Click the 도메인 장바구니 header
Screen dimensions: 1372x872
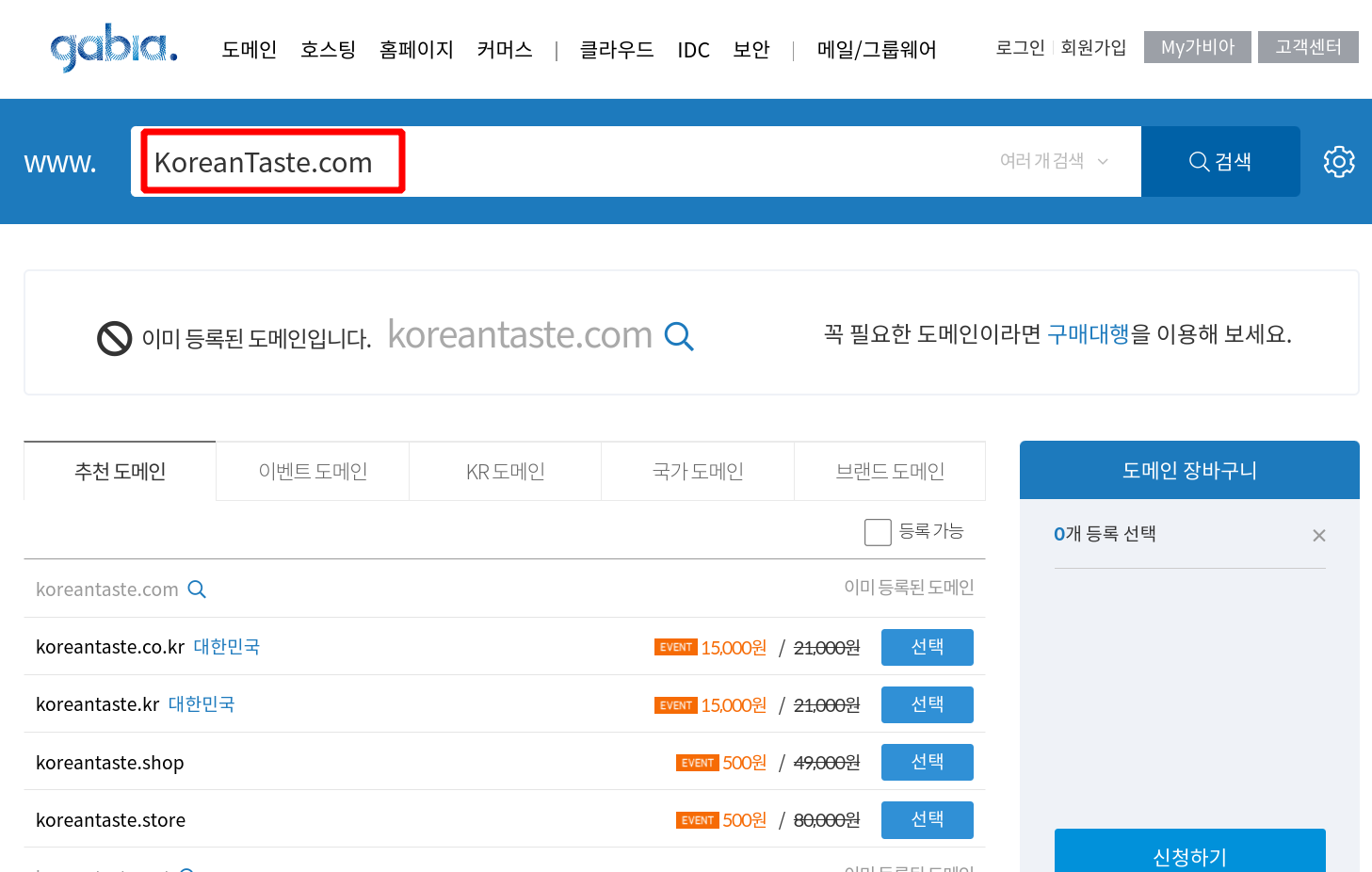pos(1189,470)
